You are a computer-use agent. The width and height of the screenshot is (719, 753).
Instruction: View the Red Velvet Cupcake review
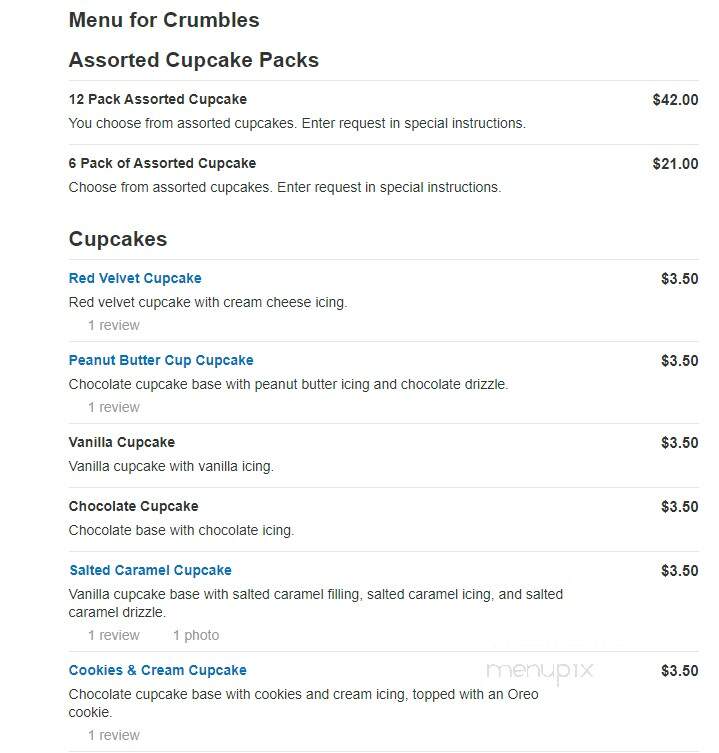tap(114, 326)
